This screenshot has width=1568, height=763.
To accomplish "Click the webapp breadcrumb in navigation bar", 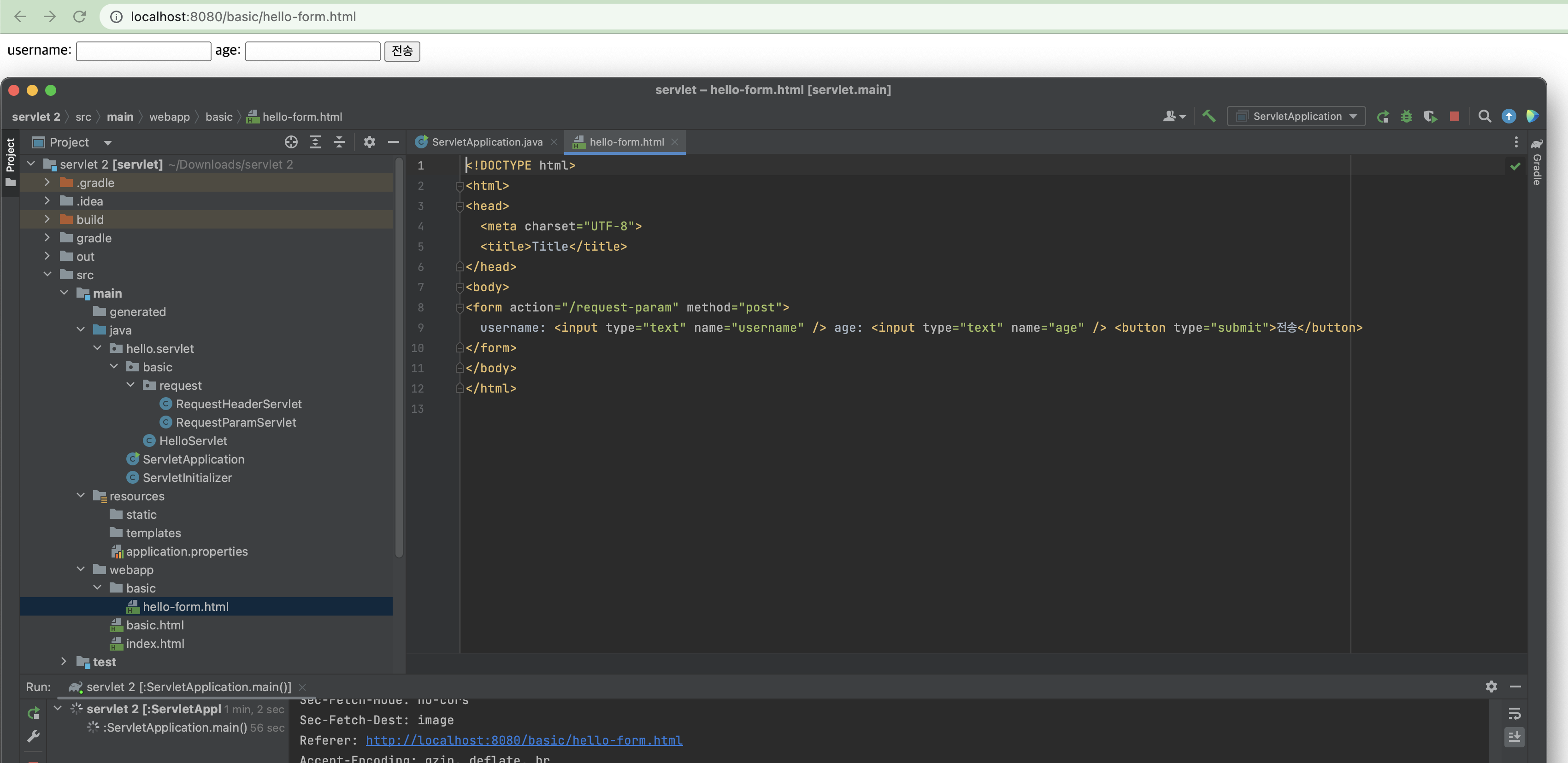I will (169, 116).
